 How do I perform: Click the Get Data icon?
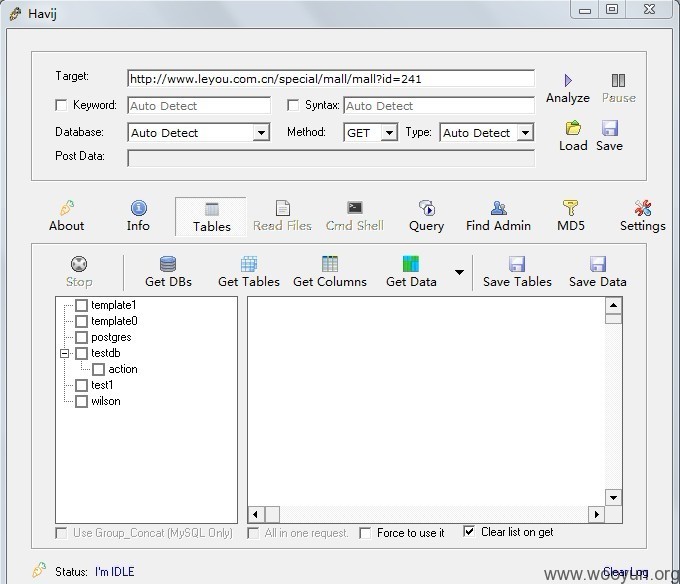tap(411, 264)
